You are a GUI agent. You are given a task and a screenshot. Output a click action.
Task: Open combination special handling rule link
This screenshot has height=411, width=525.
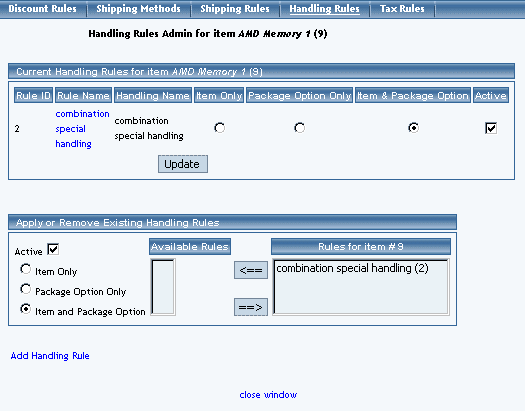click(x=82, y=129)
